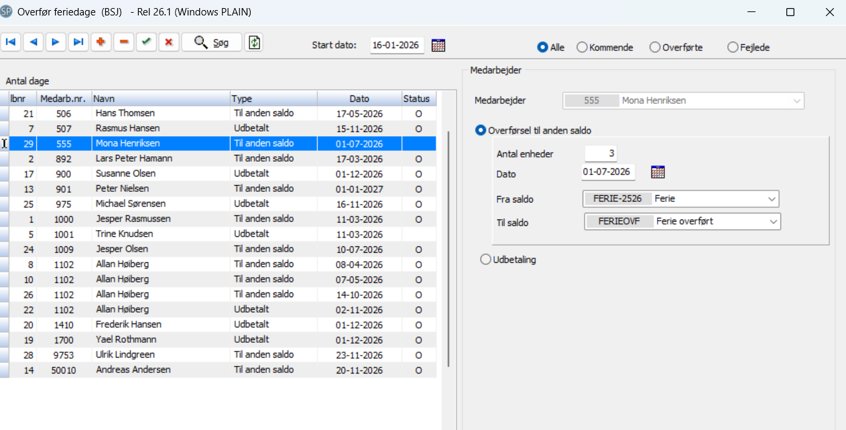
Task: Select the Yael Rothmann row
Action: tap(218, 340)
